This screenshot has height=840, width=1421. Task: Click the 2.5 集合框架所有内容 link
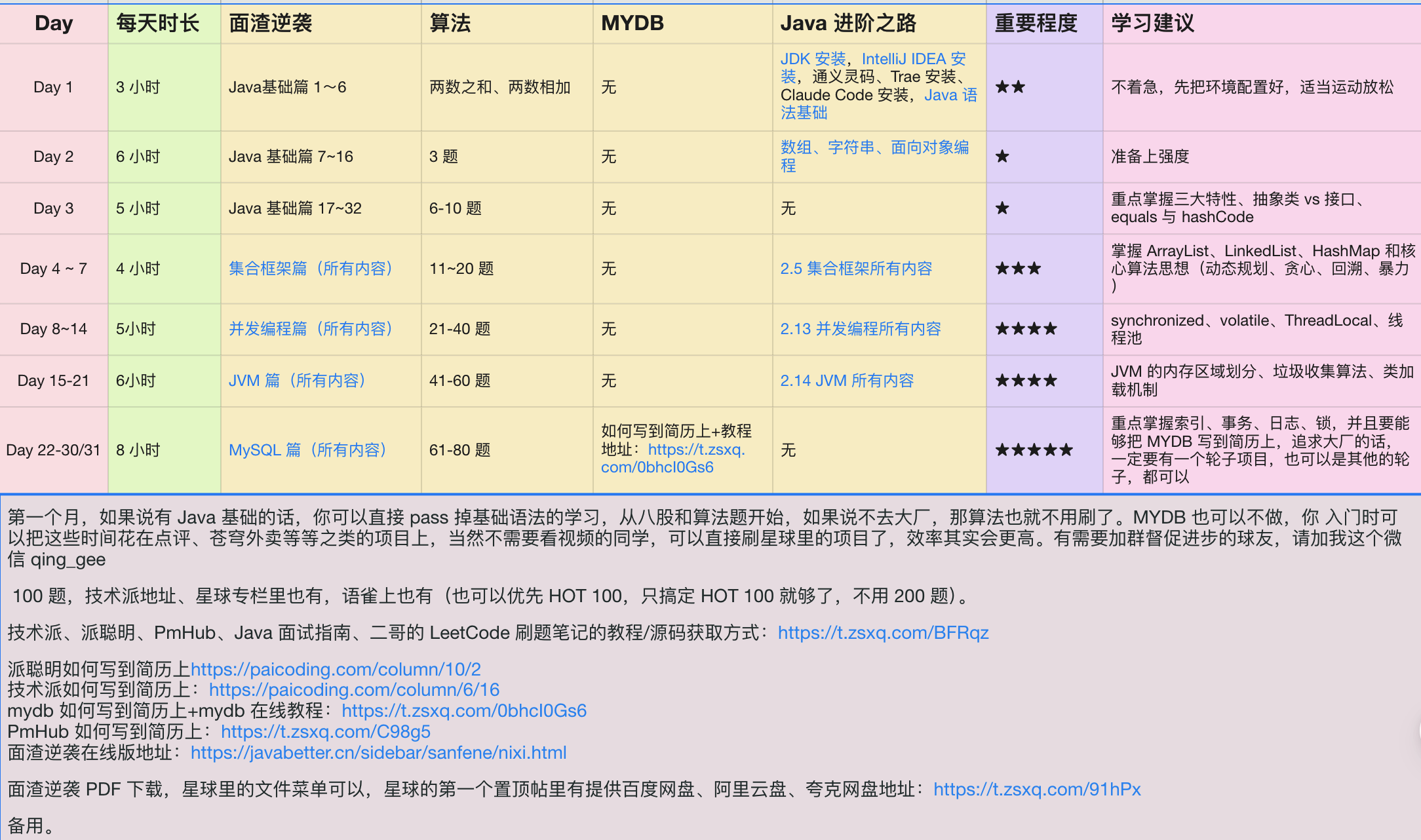[855, 269]
